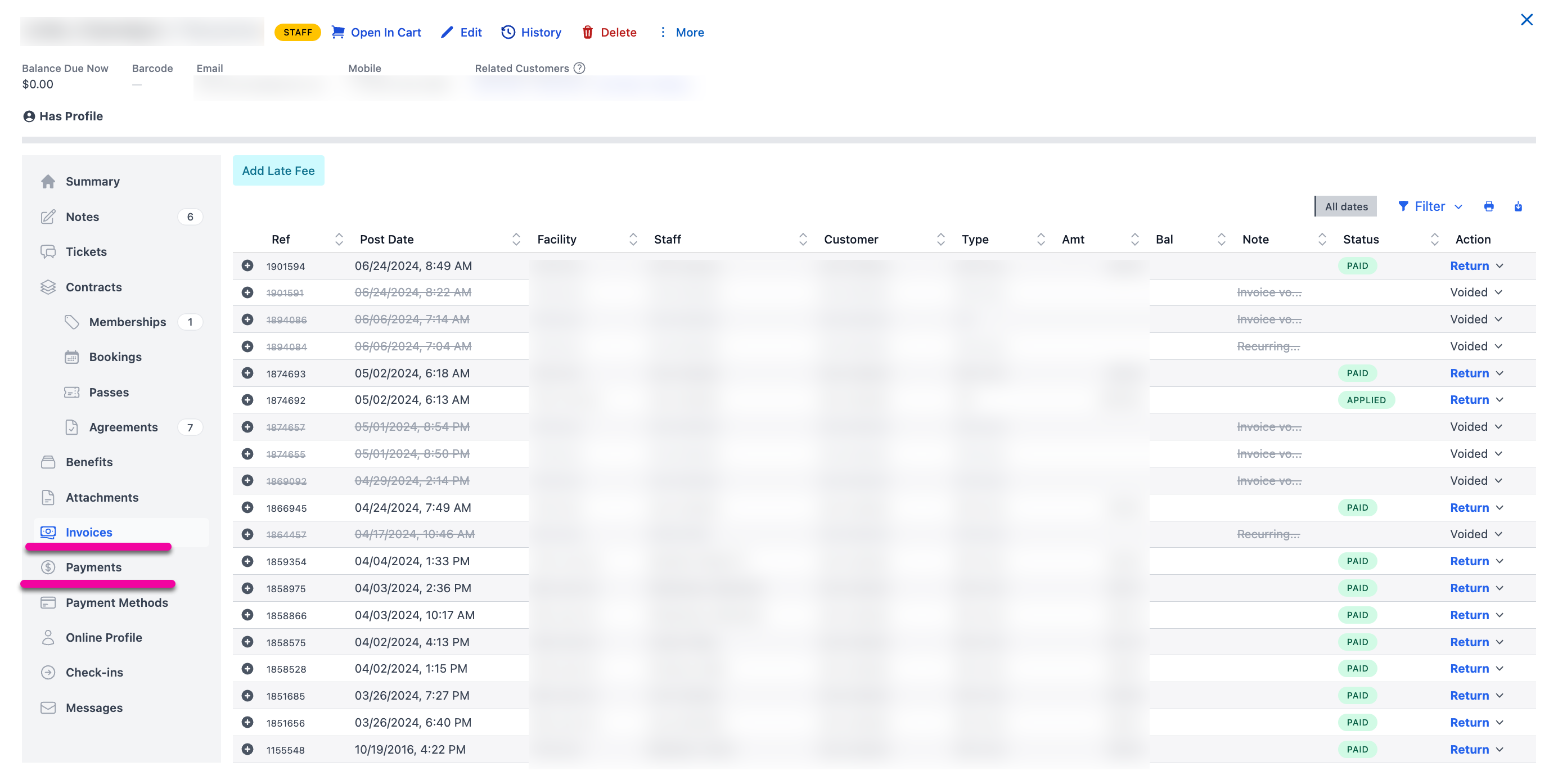Select All dates range button
The image size is (1549, 784).
coord(1346,206)
